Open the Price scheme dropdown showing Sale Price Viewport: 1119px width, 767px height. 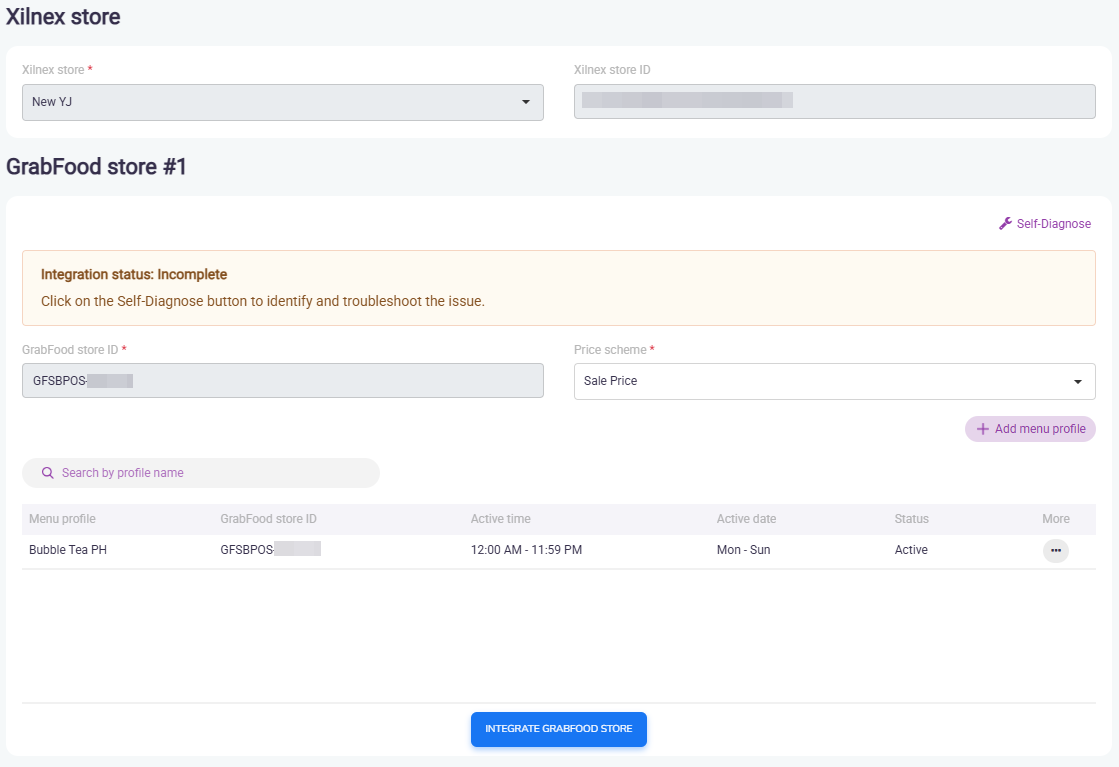coord(820,381)
